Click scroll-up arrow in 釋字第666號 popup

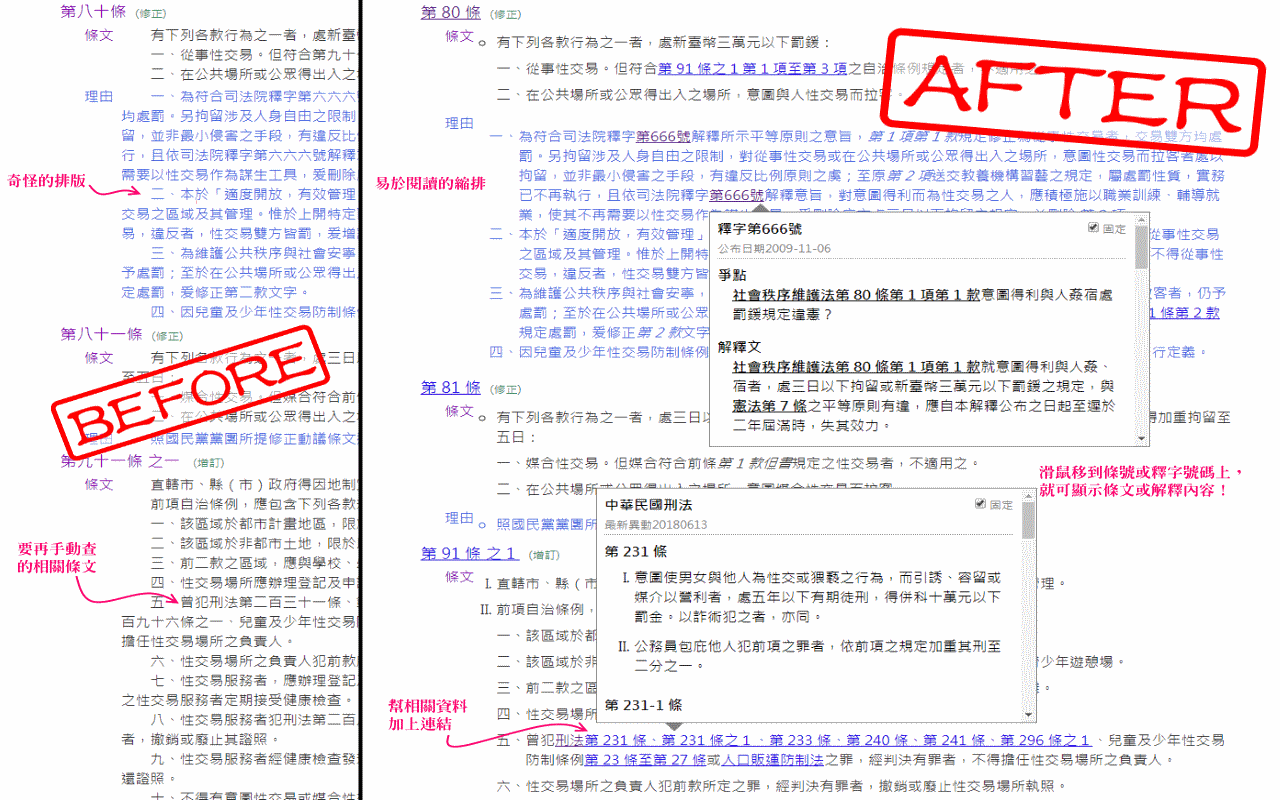tap(1142, 219)
